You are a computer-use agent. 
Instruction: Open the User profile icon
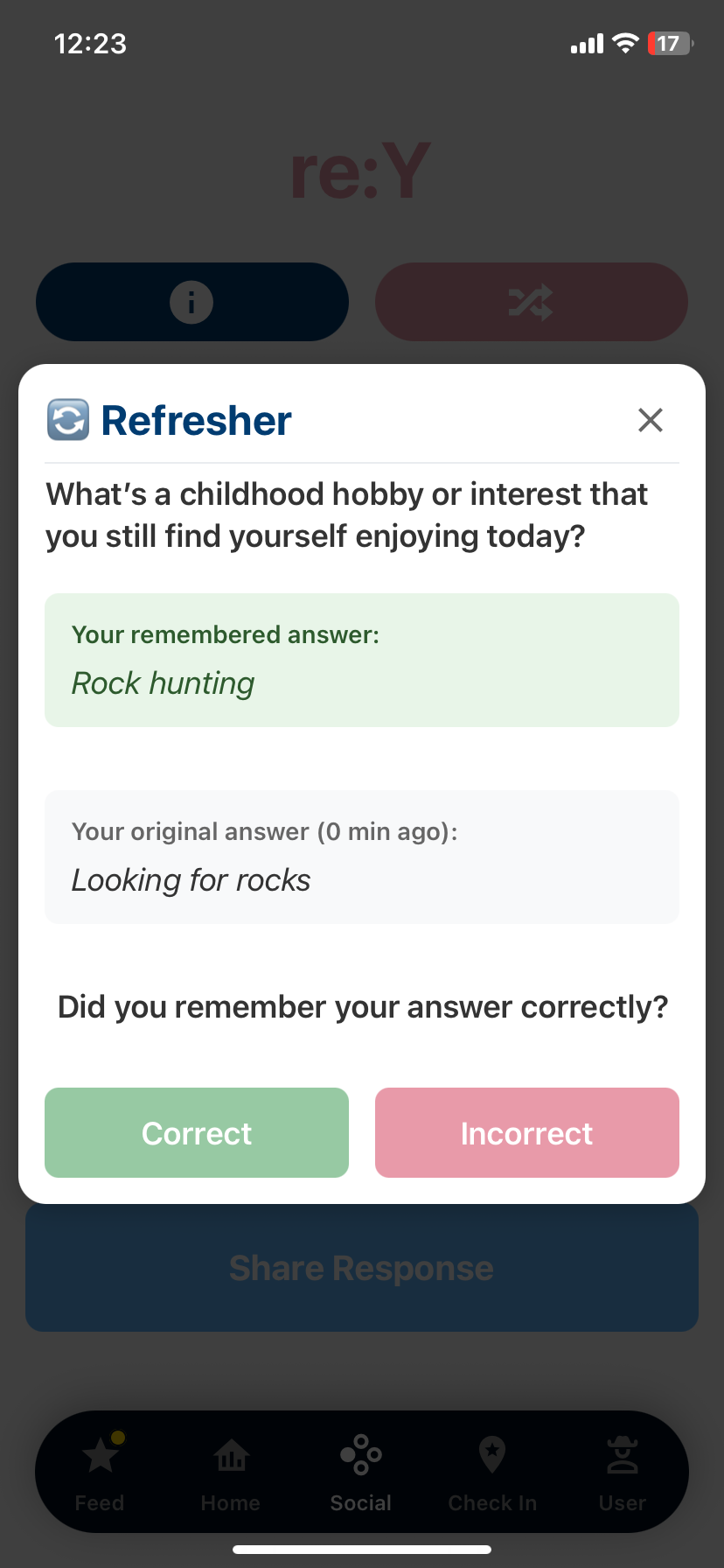(622, 1455)
